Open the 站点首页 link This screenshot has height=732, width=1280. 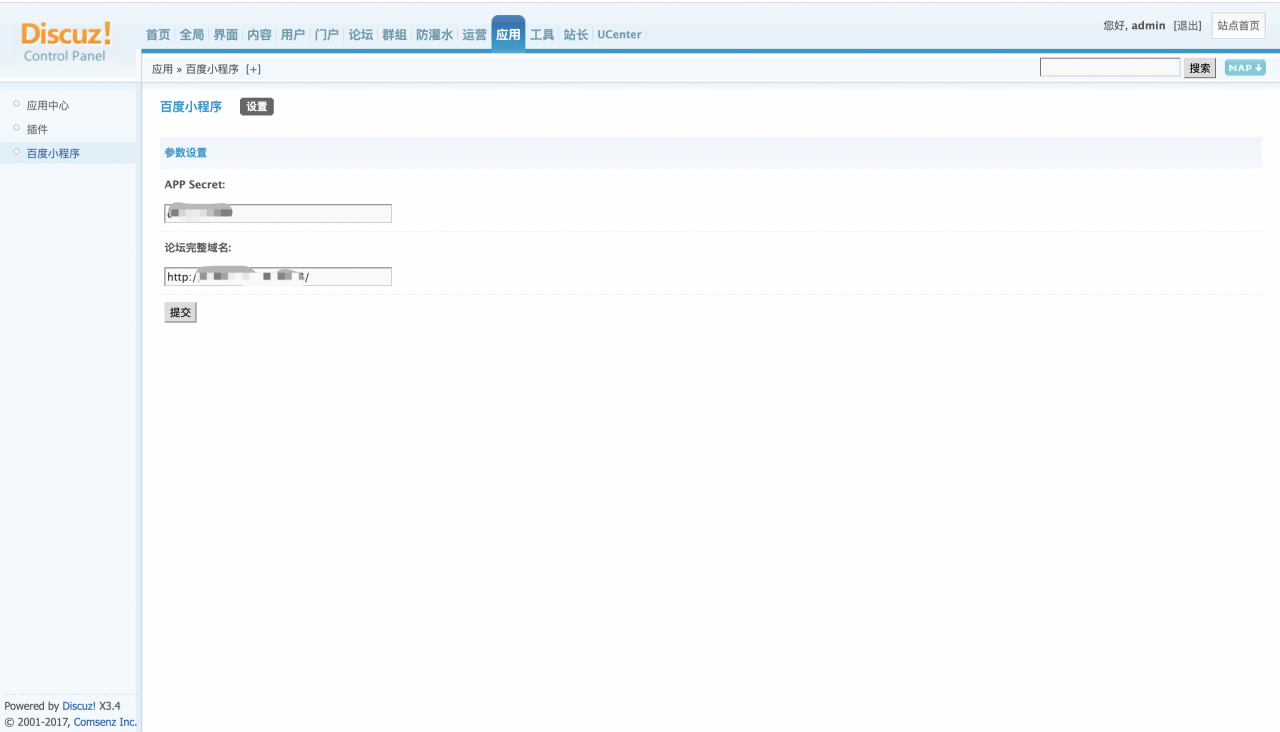[1238, 26]
